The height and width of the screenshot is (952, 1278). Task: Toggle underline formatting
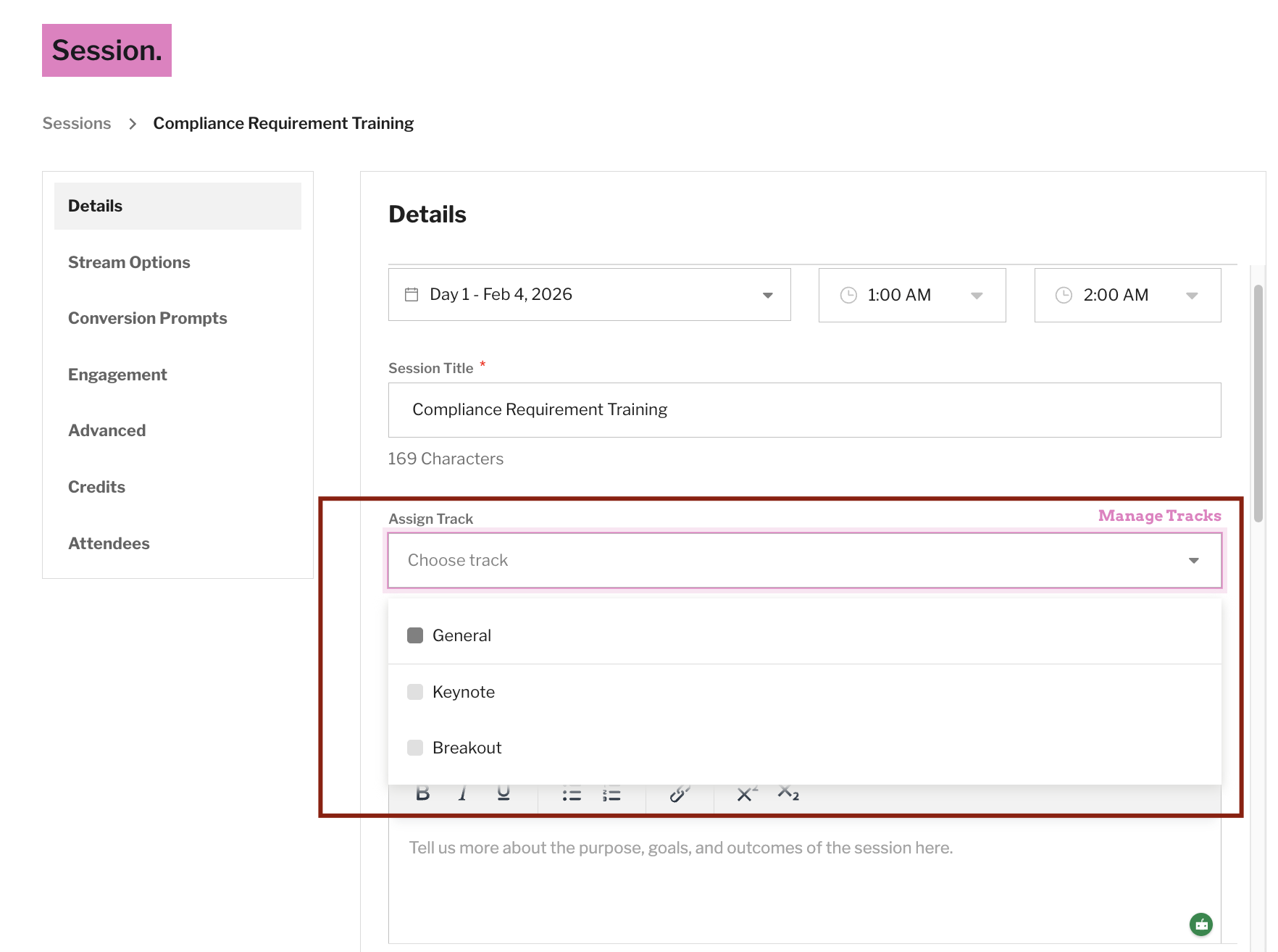(504, 795)
